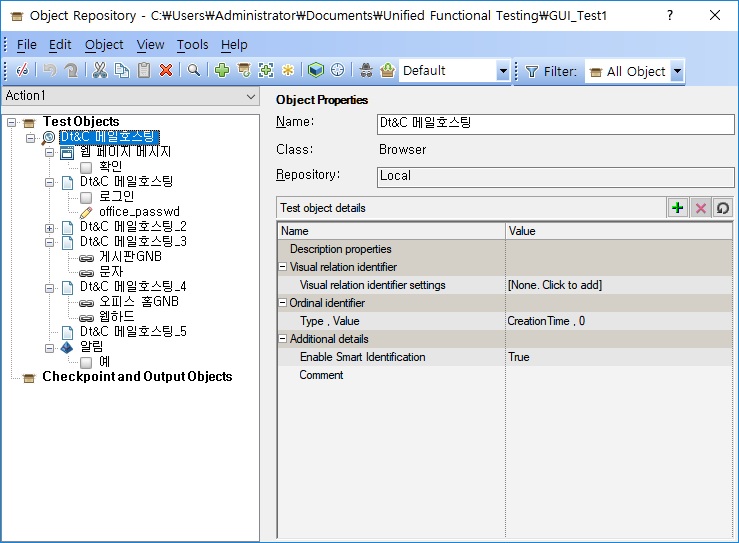Collapse Visual relation identifier section
Viewport: 739px width, 543px height.
pos(283,267)
